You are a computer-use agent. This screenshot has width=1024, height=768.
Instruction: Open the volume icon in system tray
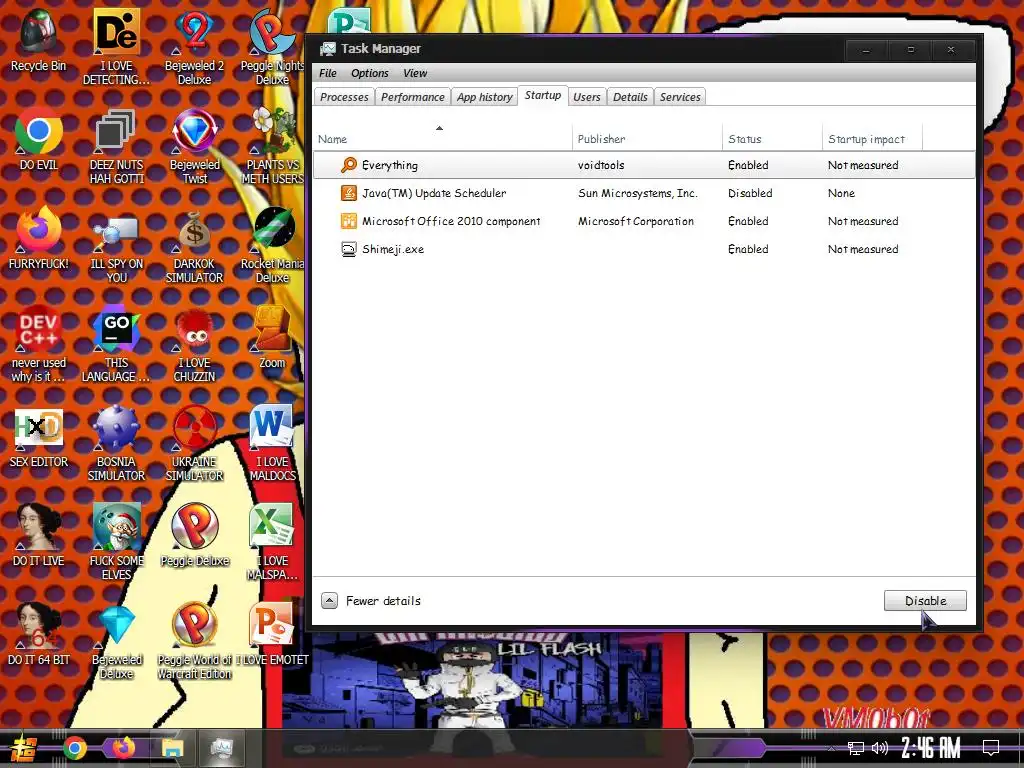click(880, 748)
